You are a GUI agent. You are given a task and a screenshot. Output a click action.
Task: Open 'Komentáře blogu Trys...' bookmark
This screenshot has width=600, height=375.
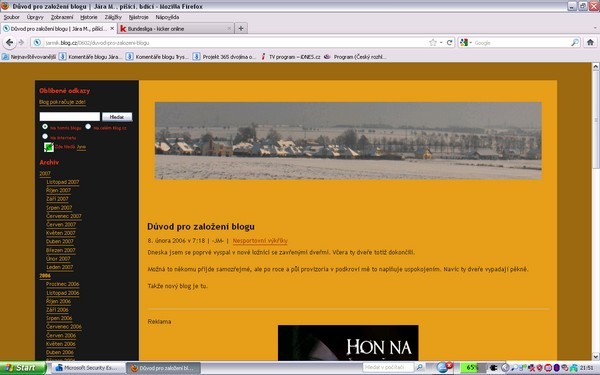(x=158, y=57)
